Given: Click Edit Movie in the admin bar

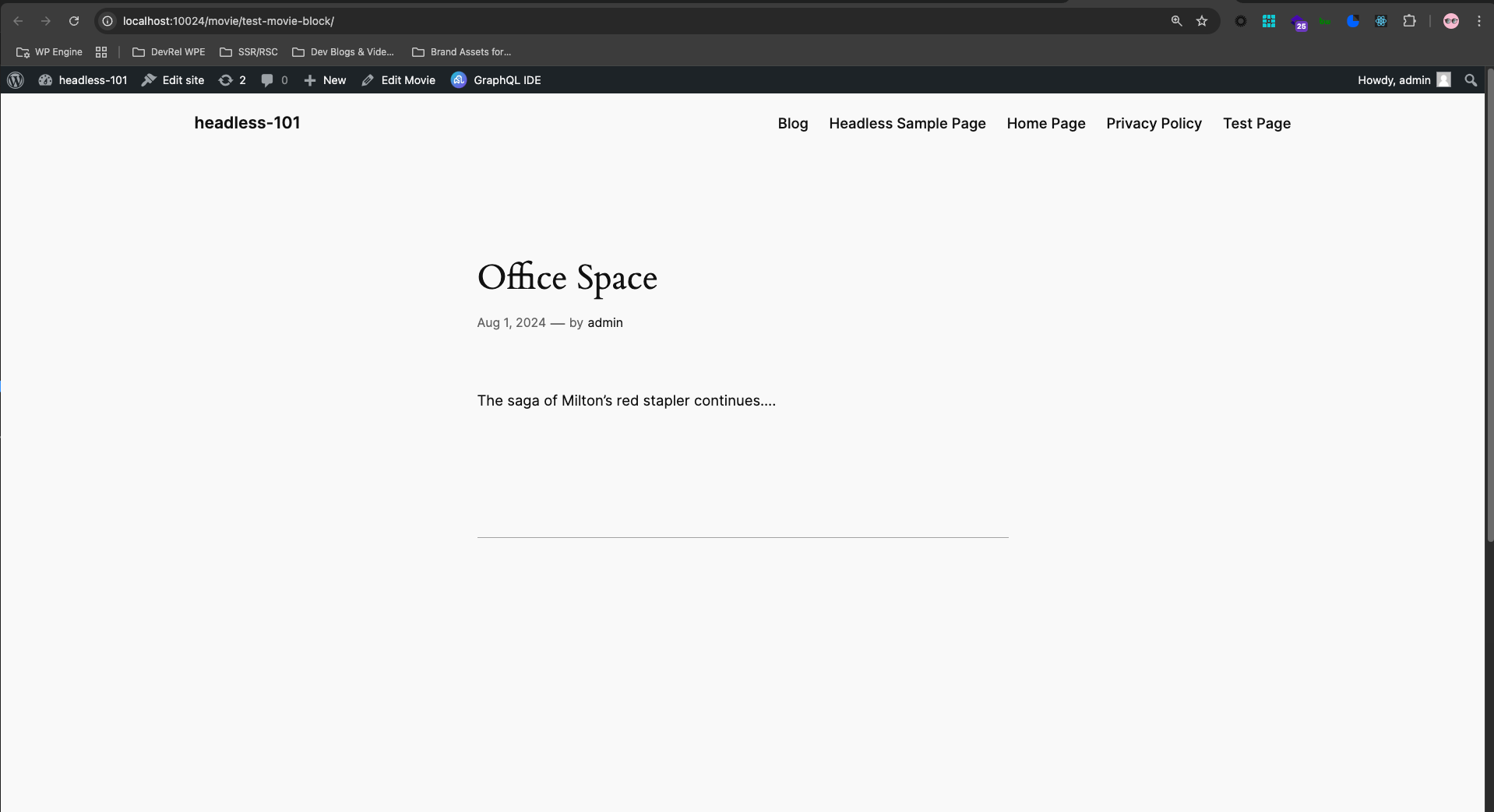Looking at the screenshot, I should pos(399,80).
